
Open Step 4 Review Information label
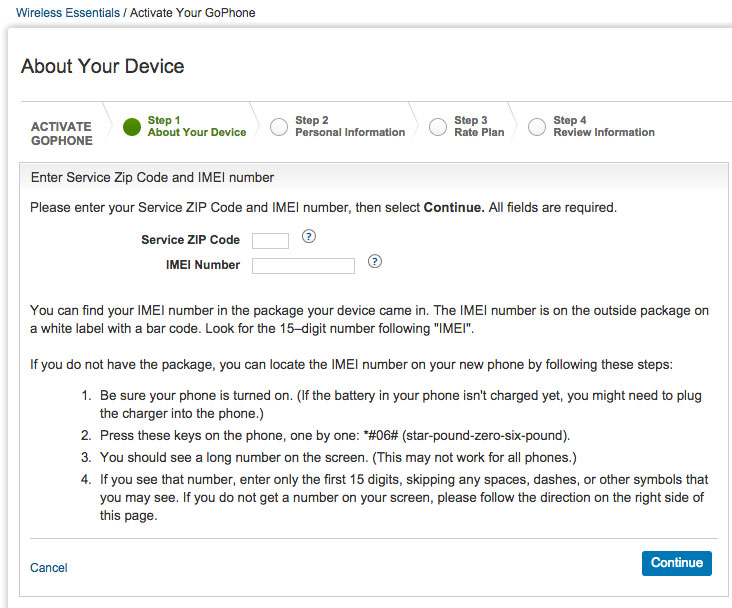tap(604, 127)
